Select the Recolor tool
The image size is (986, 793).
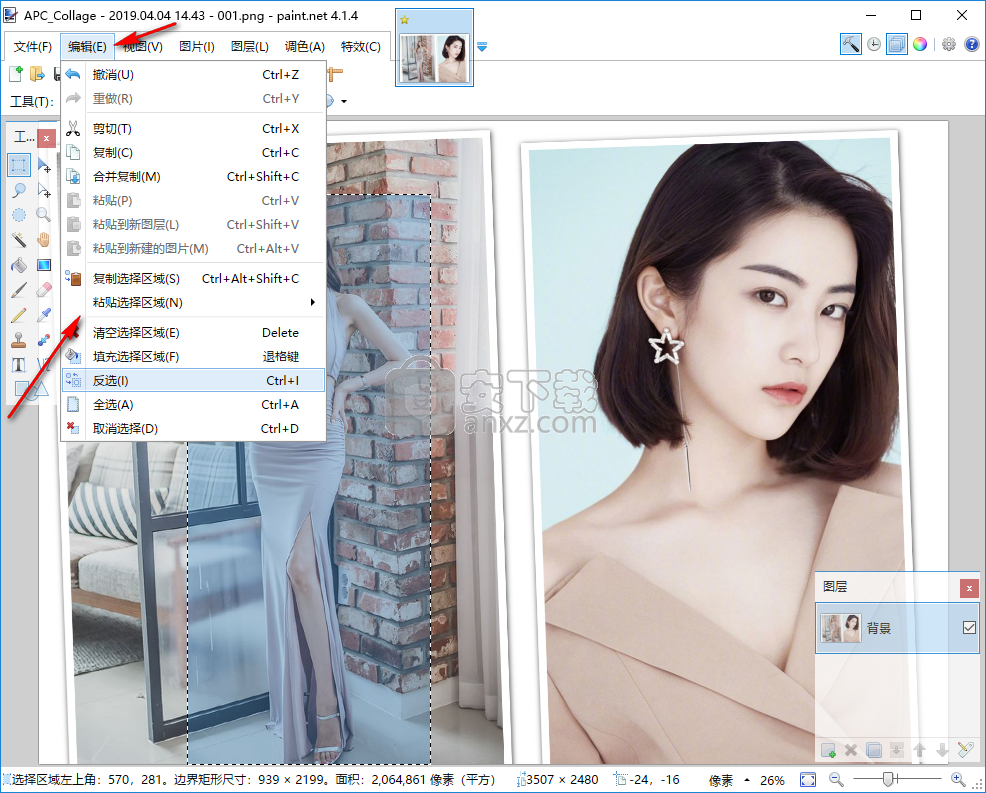pos(43,340)
